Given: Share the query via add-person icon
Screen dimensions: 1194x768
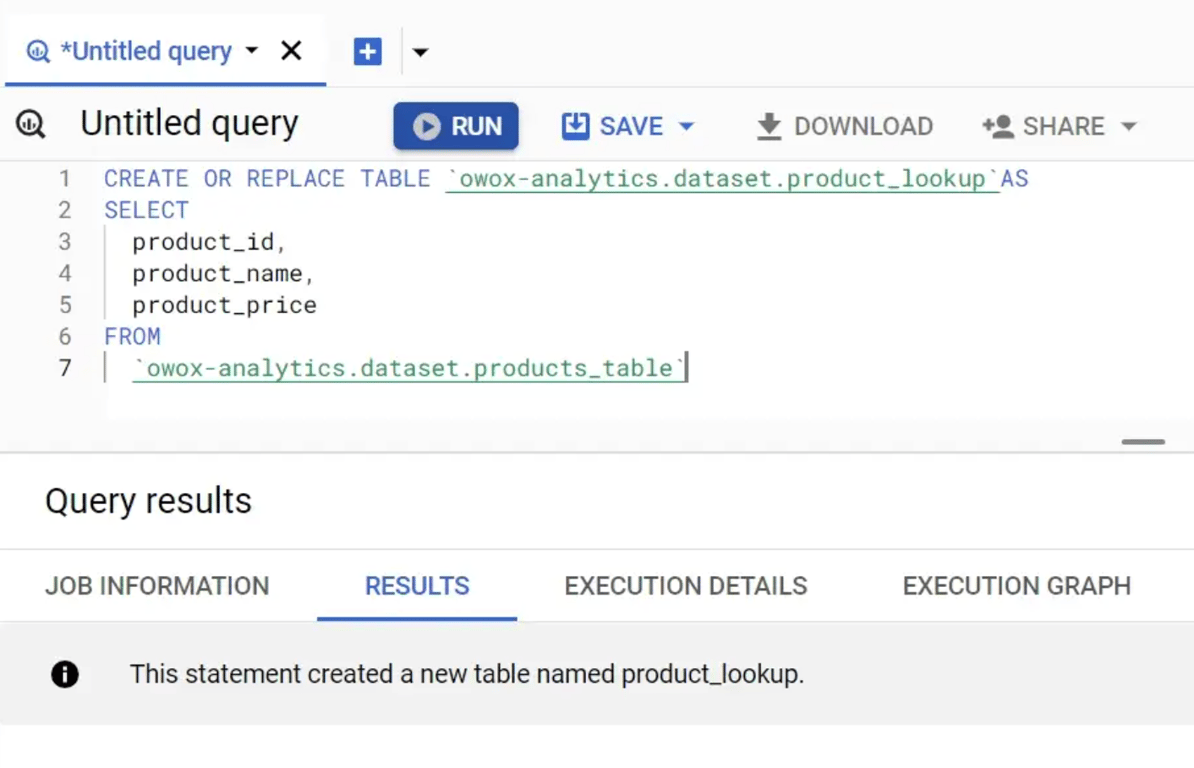Looking at the screenshot, I should pos(998,126).
